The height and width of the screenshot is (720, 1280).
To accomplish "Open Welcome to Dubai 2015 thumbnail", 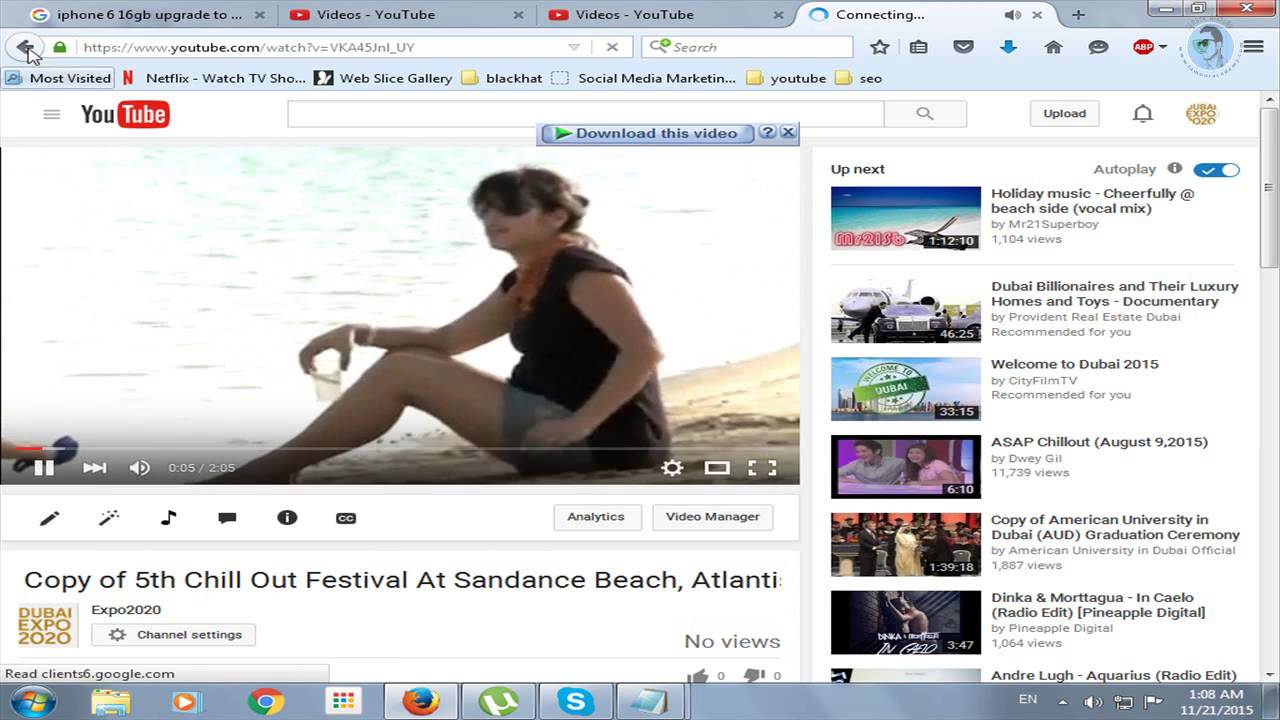I will (906, 389).
